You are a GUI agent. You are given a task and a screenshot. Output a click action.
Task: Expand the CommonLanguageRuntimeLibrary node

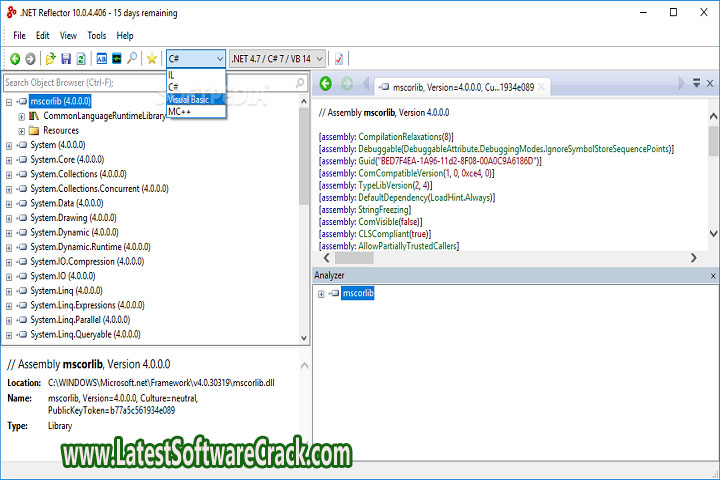click(21, 117)
